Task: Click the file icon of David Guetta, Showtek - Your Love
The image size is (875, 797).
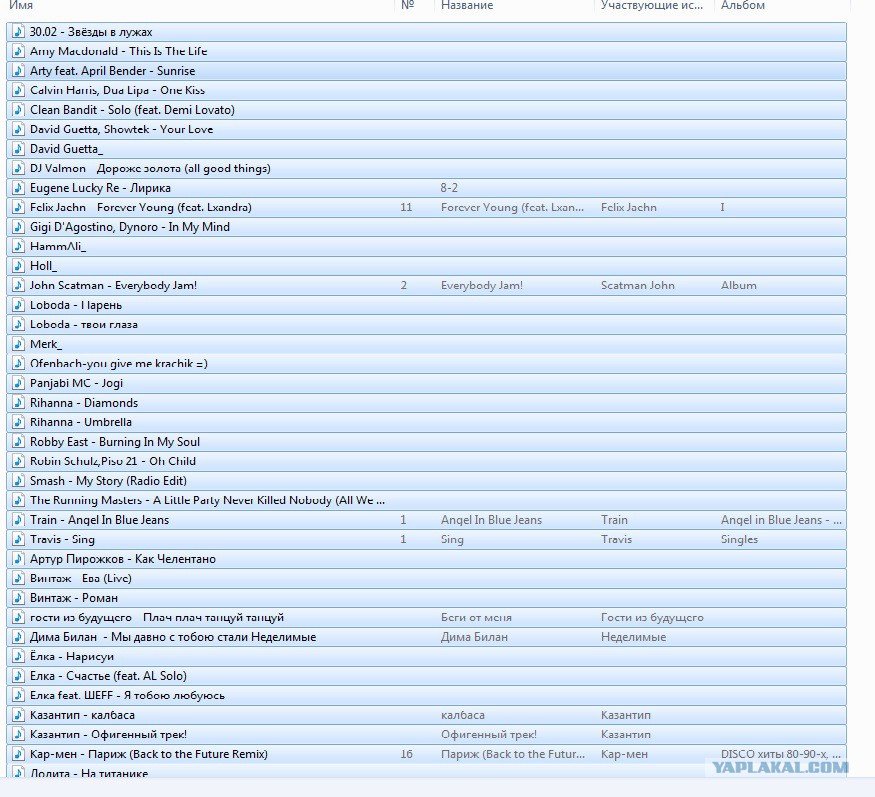Action: (18, 129)
